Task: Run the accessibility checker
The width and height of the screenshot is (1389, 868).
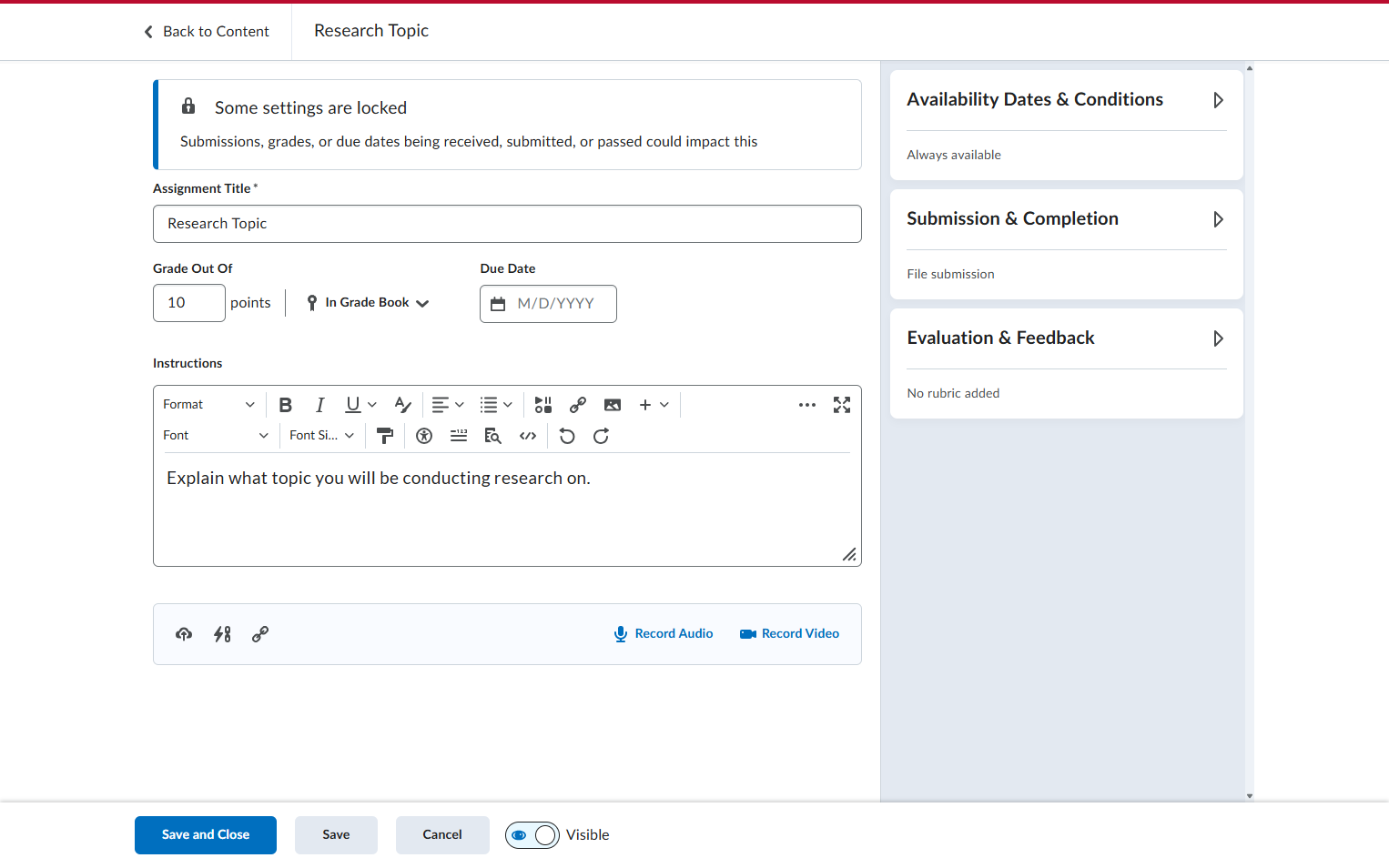Action: pos(424,436)
